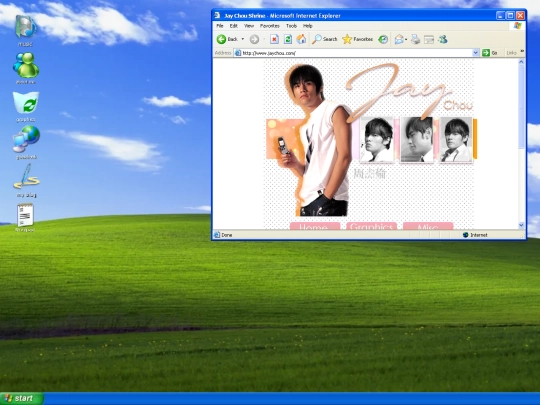Click the Windows start button
Screen dimensions: 540x405
tap(22, 398)
